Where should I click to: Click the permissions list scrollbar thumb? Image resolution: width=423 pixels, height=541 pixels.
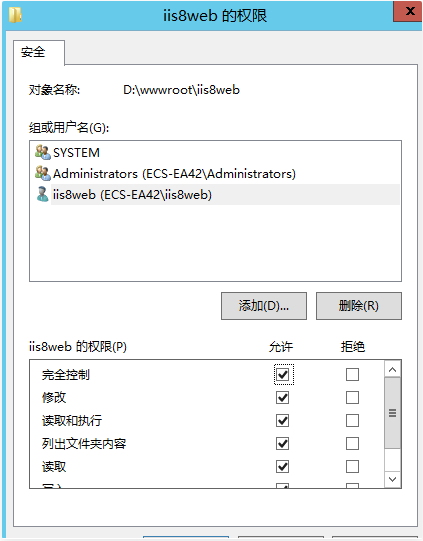click(x=392, y=413)
